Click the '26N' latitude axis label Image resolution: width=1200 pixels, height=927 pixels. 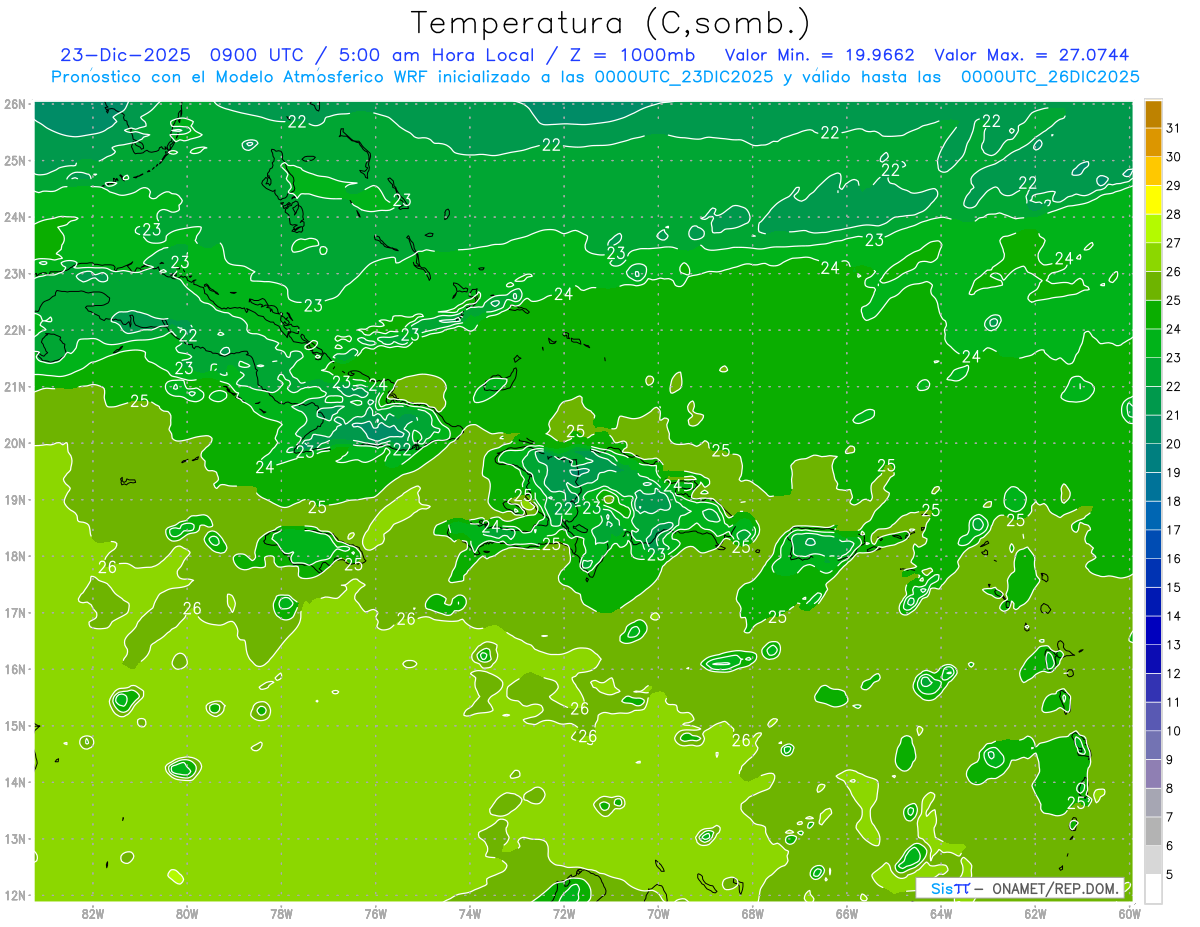[15, 104]
